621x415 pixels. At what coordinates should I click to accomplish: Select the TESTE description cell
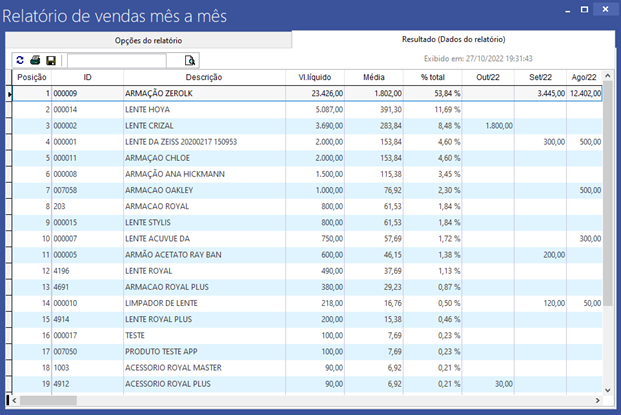click(204, 335)
